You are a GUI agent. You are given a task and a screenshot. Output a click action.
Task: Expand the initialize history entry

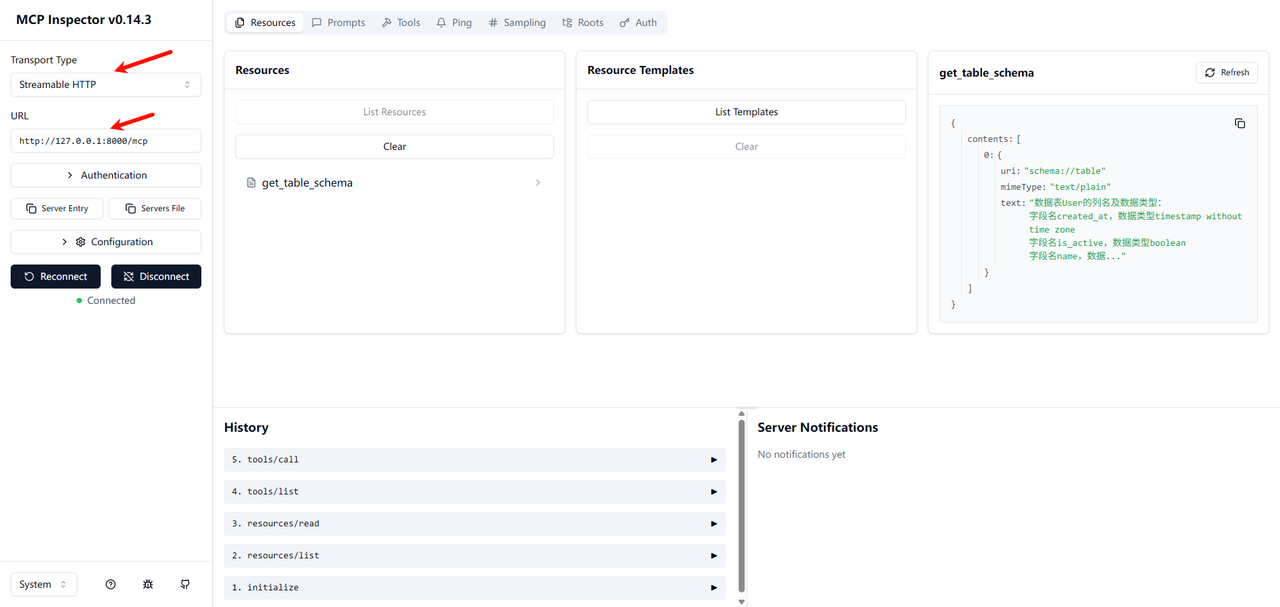474,588
